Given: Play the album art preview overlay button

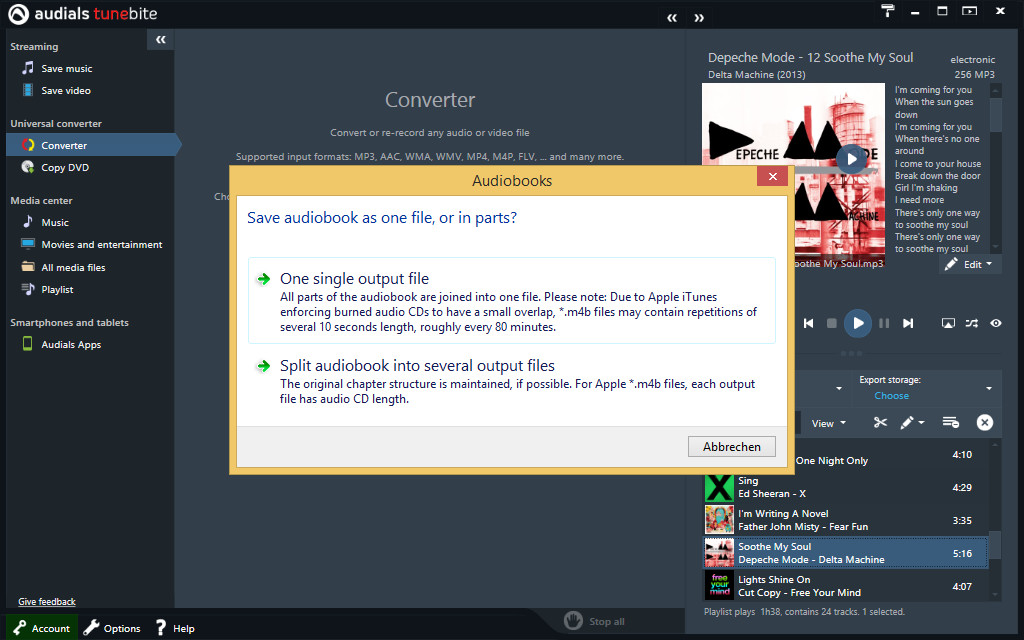Looking at the screenshot, I should pos(851,159).
